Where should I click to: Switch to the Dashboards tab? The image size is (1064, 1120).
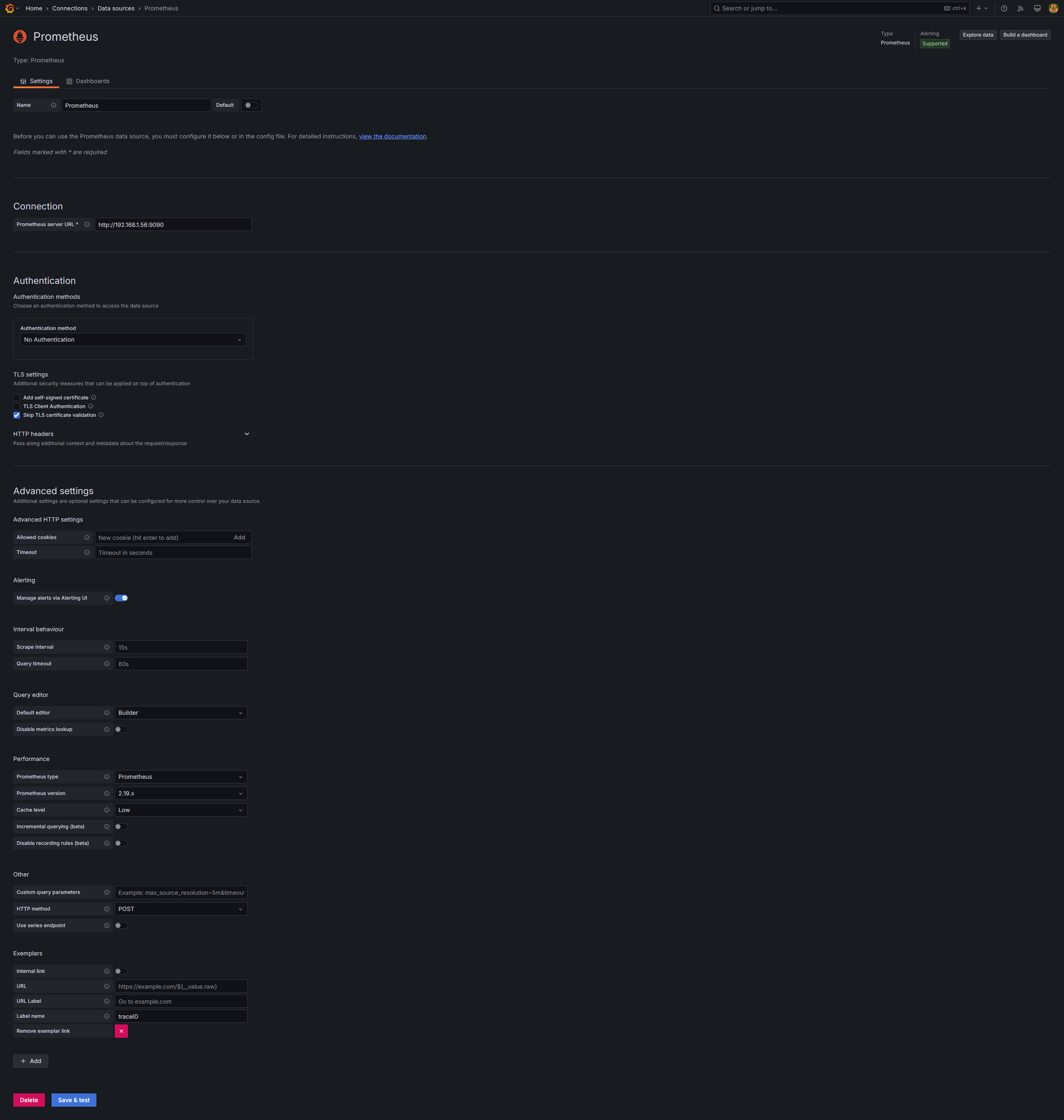click(x=88, y=81)
